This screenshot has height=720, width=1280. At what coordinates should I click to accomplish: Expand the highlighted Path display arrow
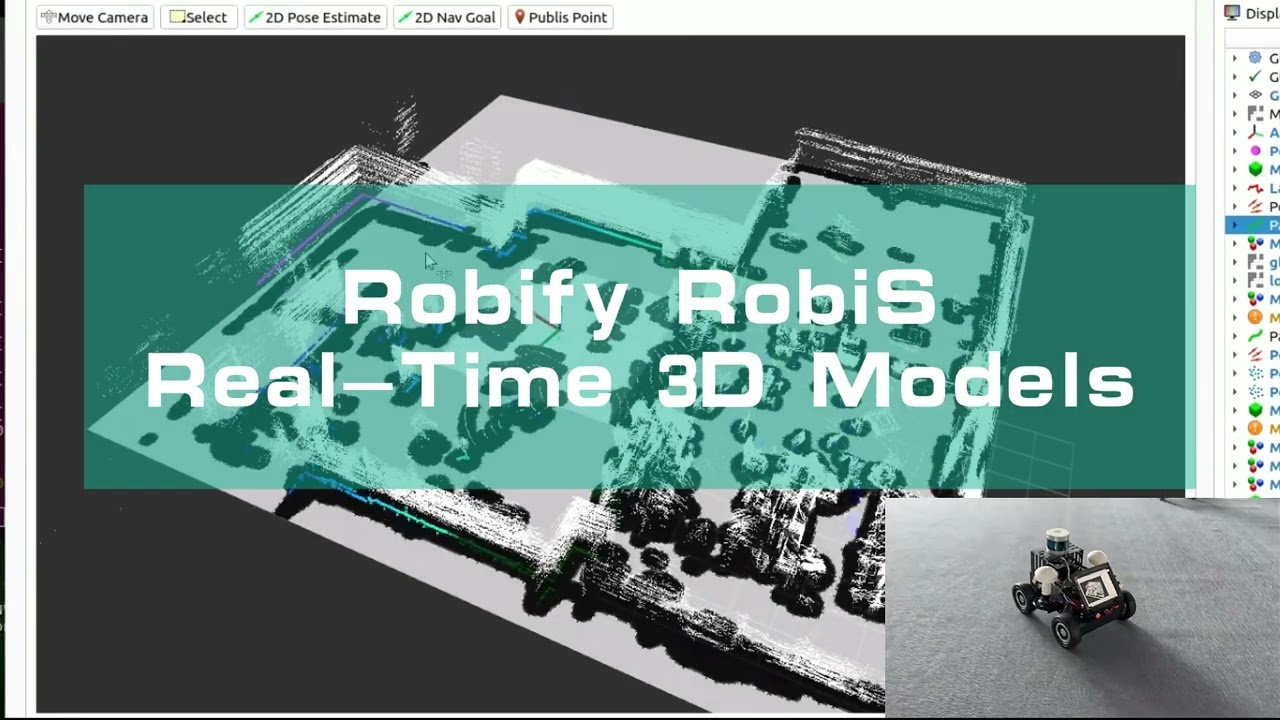(1234, 225)
